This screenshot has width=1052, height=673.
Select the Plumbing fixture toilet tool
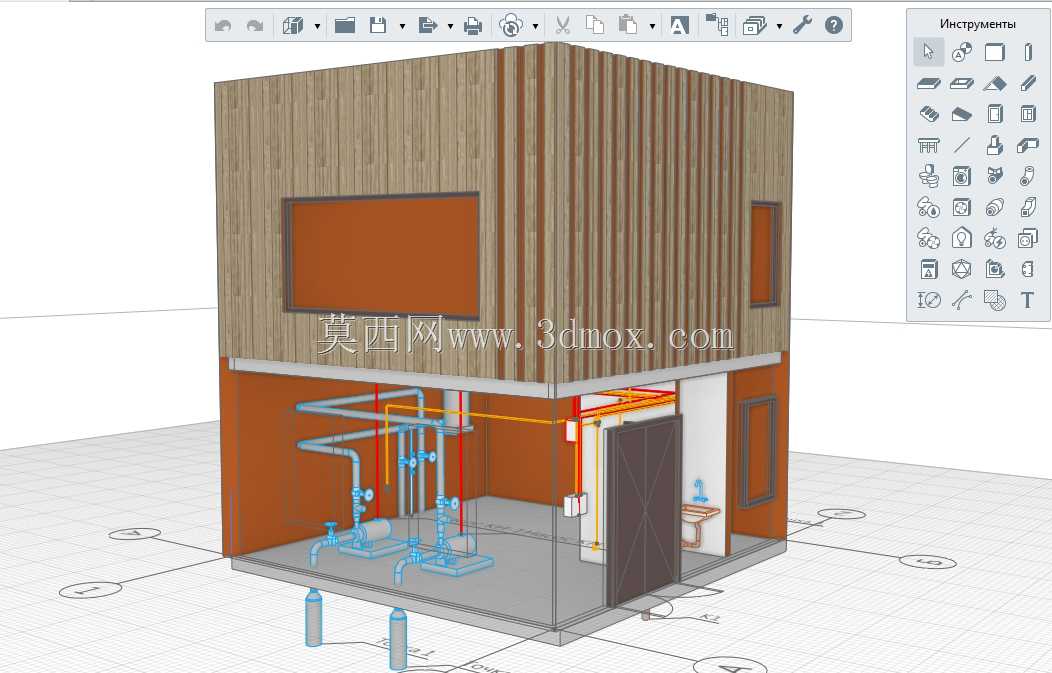[929, 176]
